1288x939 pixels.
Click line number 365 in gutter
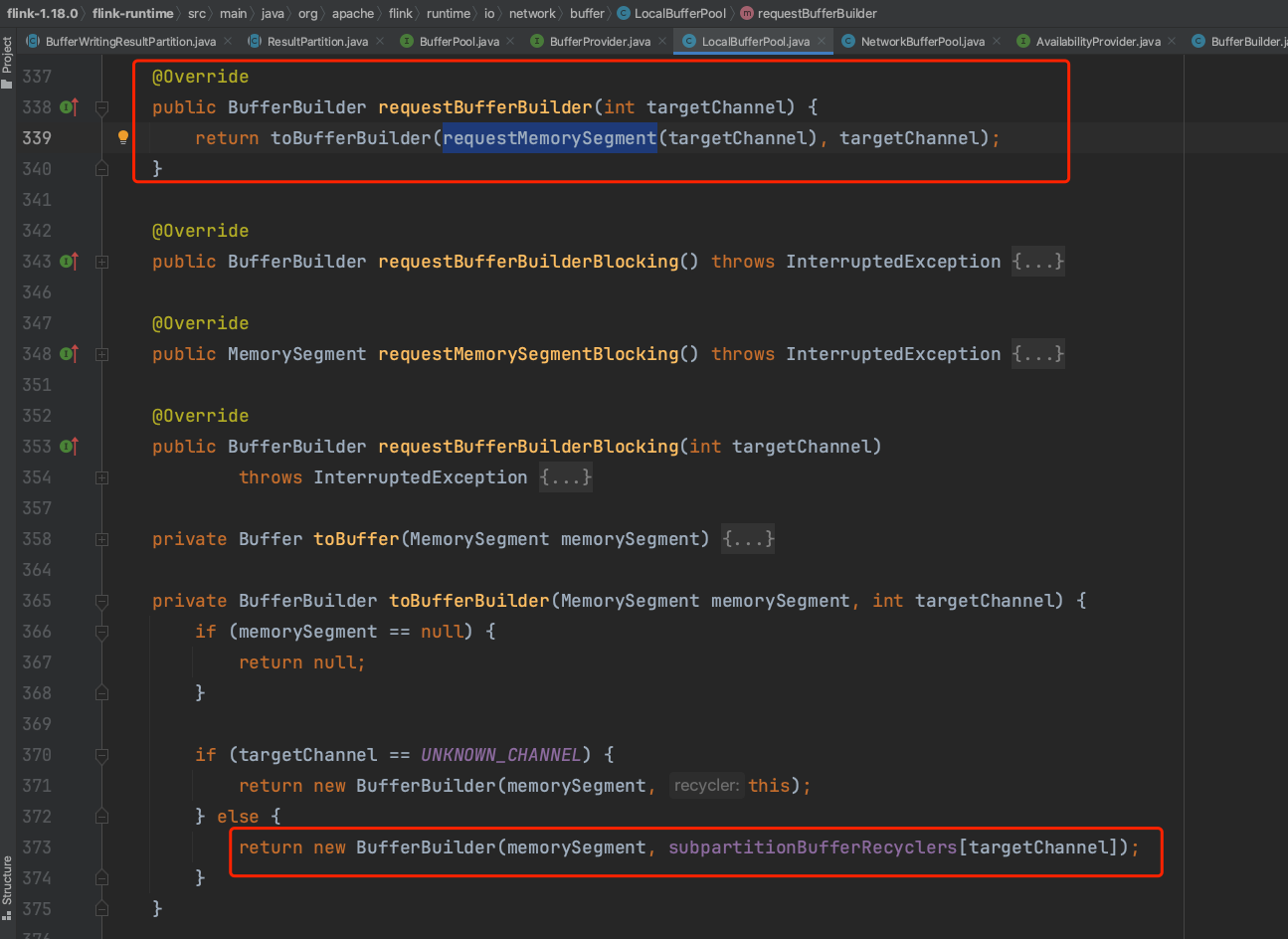click(37, 601)
